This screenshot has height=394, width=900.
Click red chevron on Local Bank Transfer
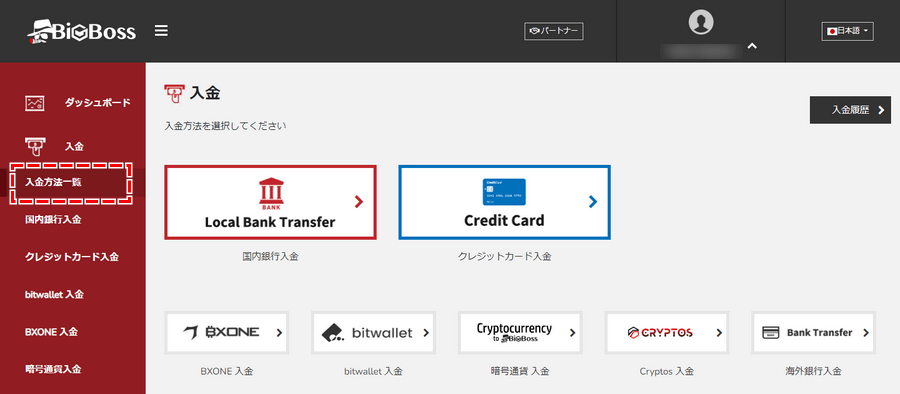pos(359,201)
